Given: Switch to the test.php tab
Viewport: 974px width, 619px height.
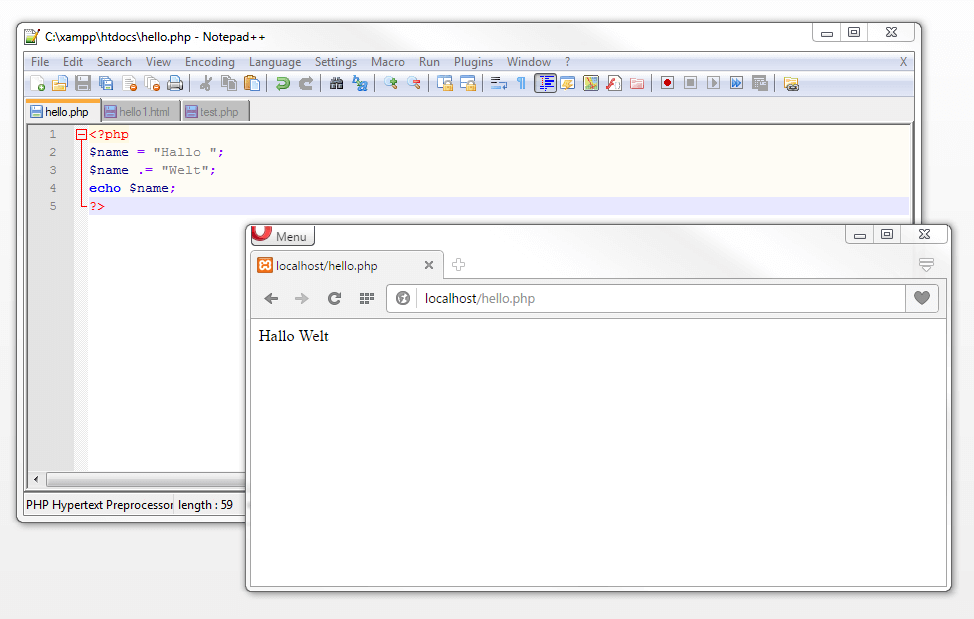Looking at the screenshot, I should click(x=216, y=112).
